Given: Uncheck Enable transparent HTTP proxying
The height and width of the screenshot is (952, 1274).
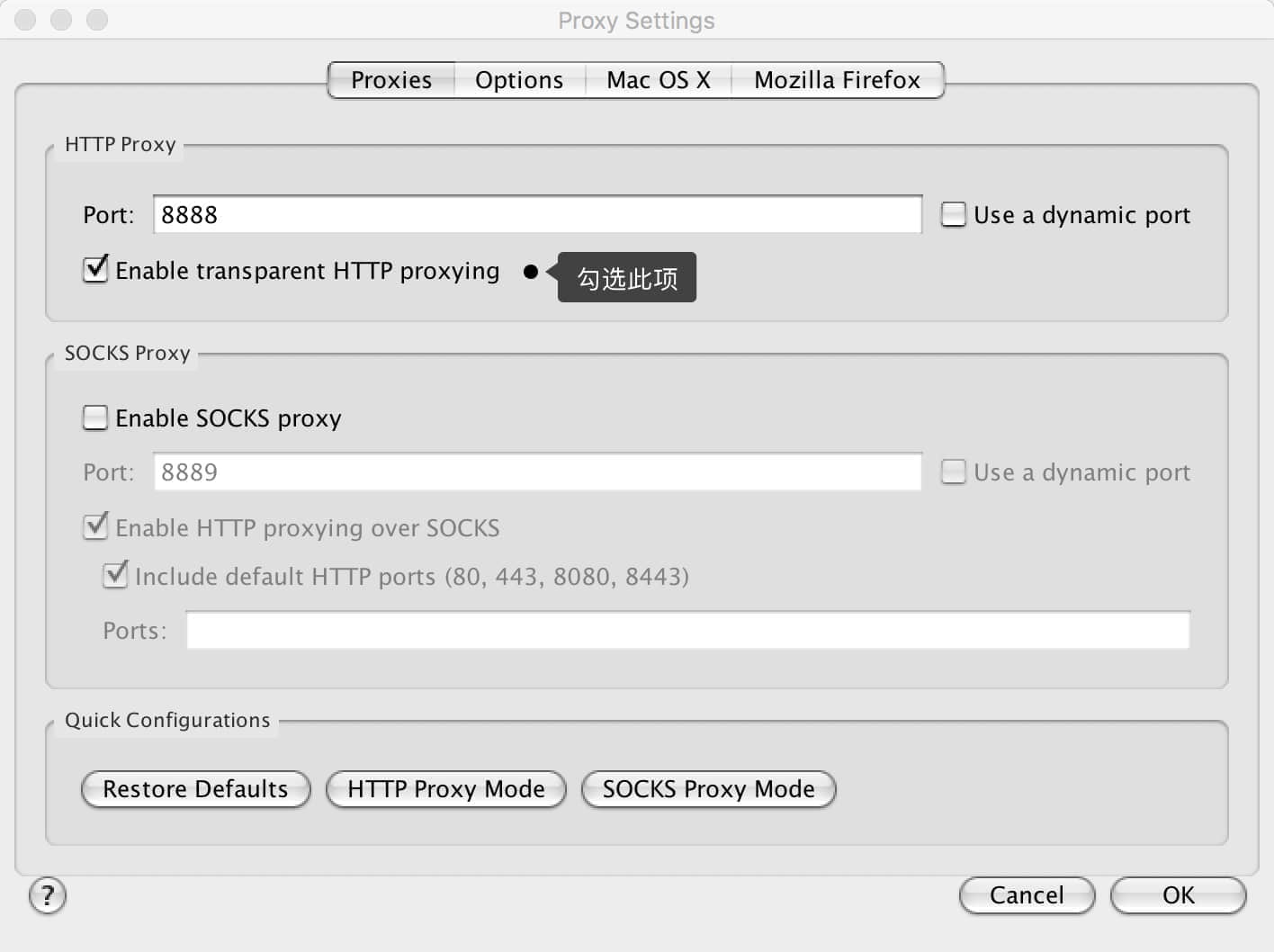Looking at the screenshot, I should click(95, 270).
